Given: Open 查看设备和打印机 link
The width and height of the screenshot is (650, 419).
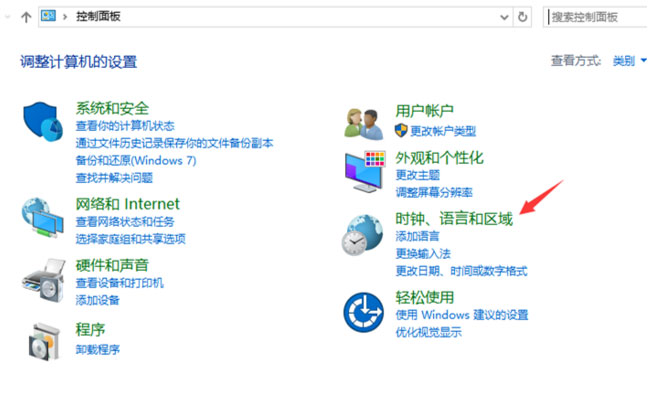Looking at the screenshot, I should coord(119,283).
